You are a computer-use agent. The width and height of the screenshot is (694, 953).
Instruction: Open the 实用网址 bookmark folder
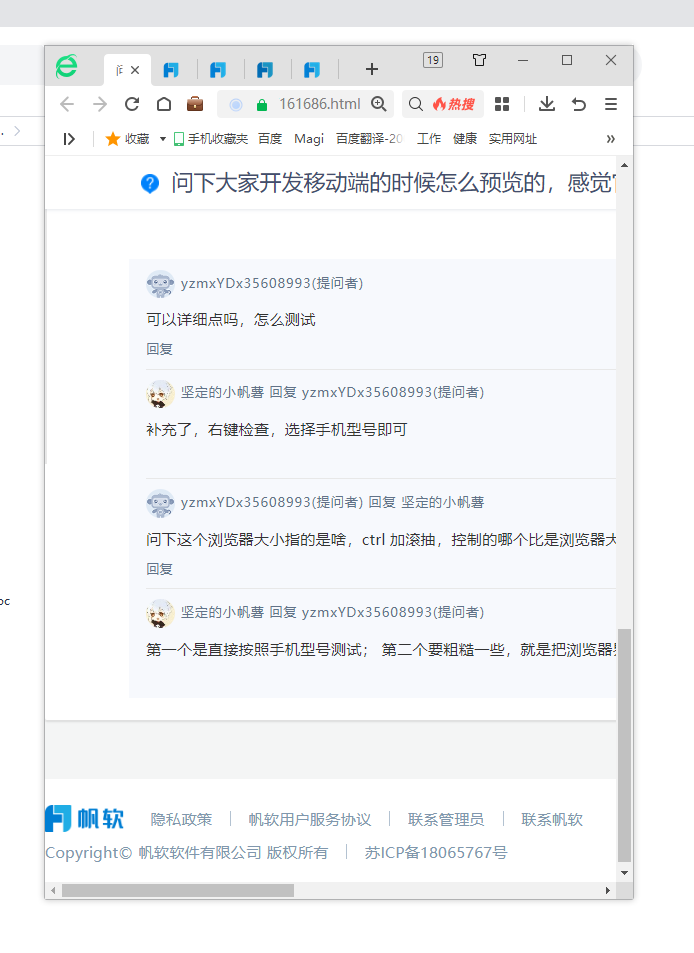(513, 139)
